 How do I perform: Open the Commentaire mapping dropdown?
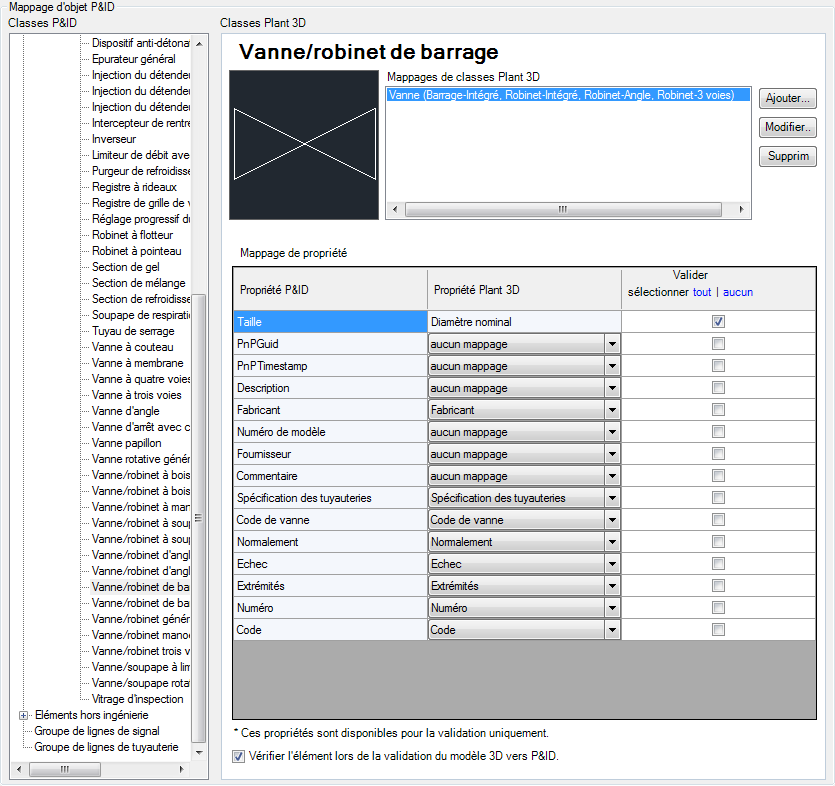click(x=612, y=476)
